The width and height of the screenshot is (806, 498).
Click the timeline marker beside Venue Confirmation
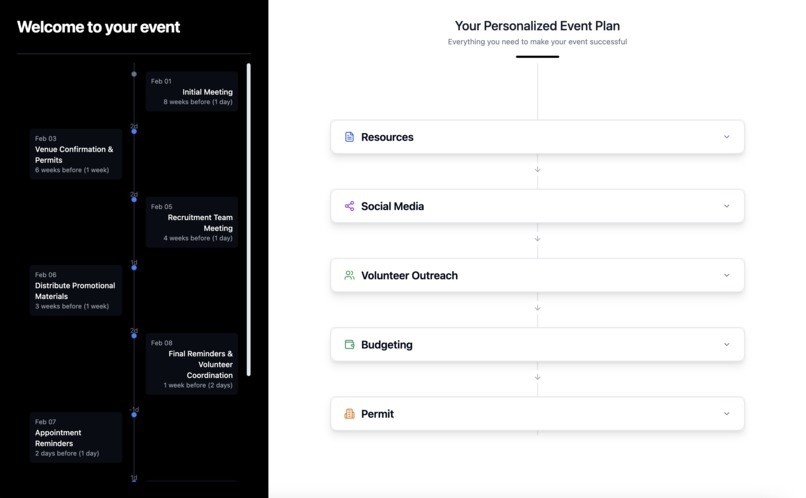pyautogui.click(x=134, y=131)
